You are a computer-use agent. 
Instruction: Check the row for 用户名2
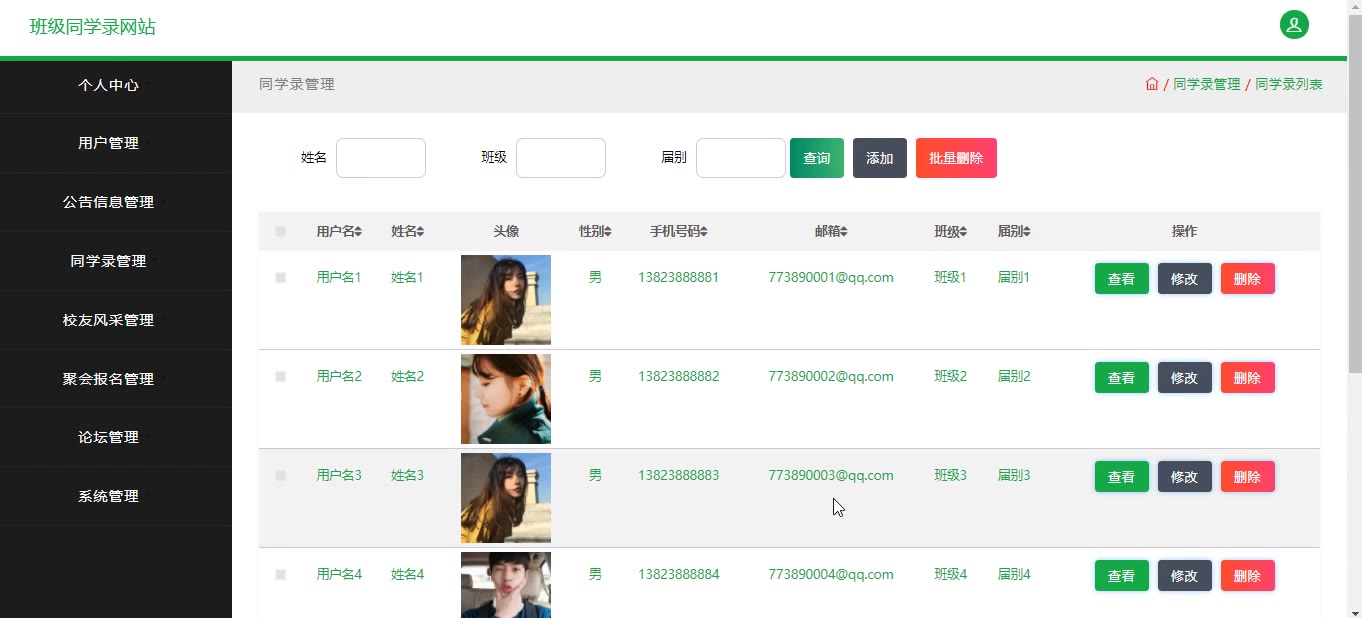tap(281, 377)
